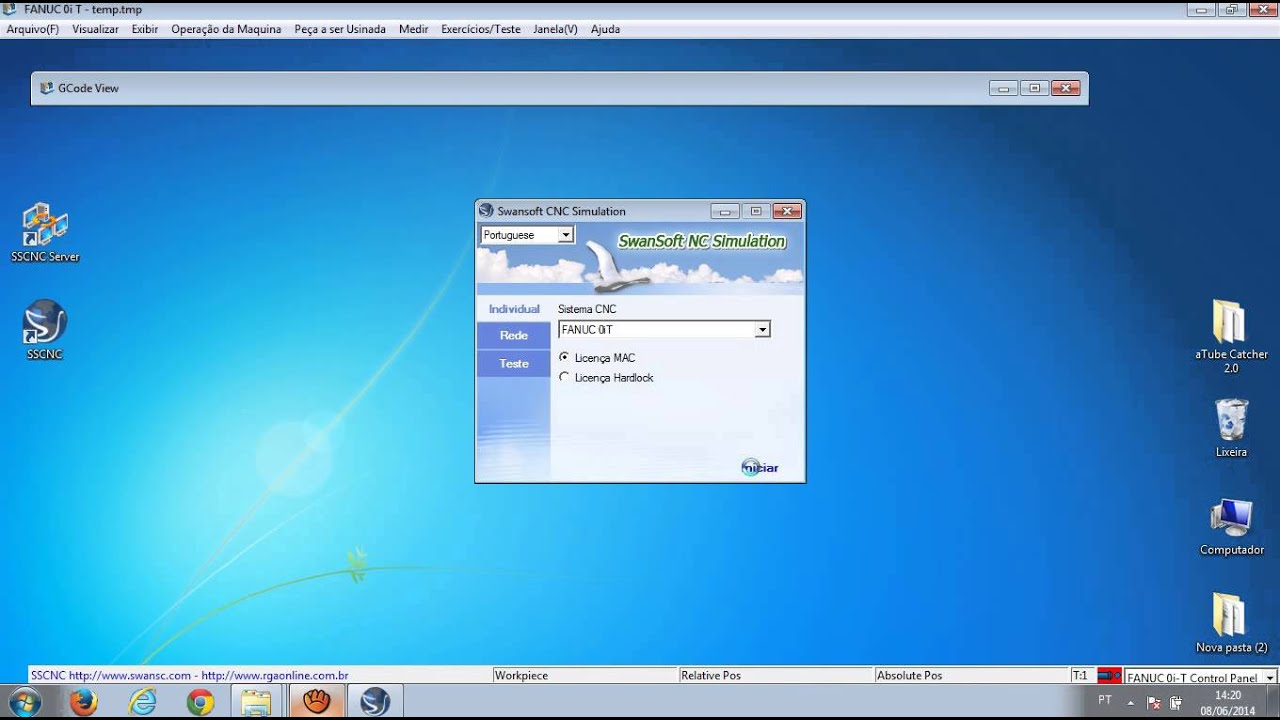Open the aTube Catcher 2.0 folder icon
This screenshot has height=720, width=1280.
[x=1231, y=336]
